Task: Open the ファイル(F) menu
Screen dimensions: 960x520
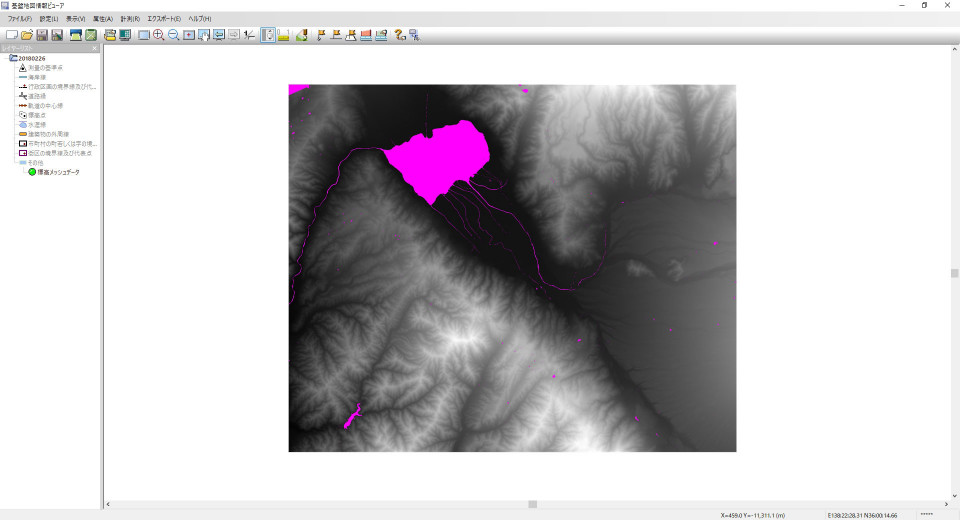Action: [19, 19]
